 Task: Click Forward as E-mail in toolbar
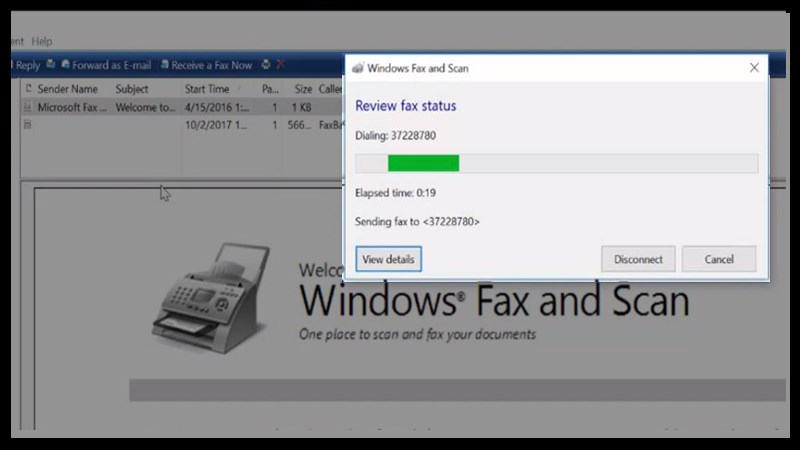coord(107,65)
